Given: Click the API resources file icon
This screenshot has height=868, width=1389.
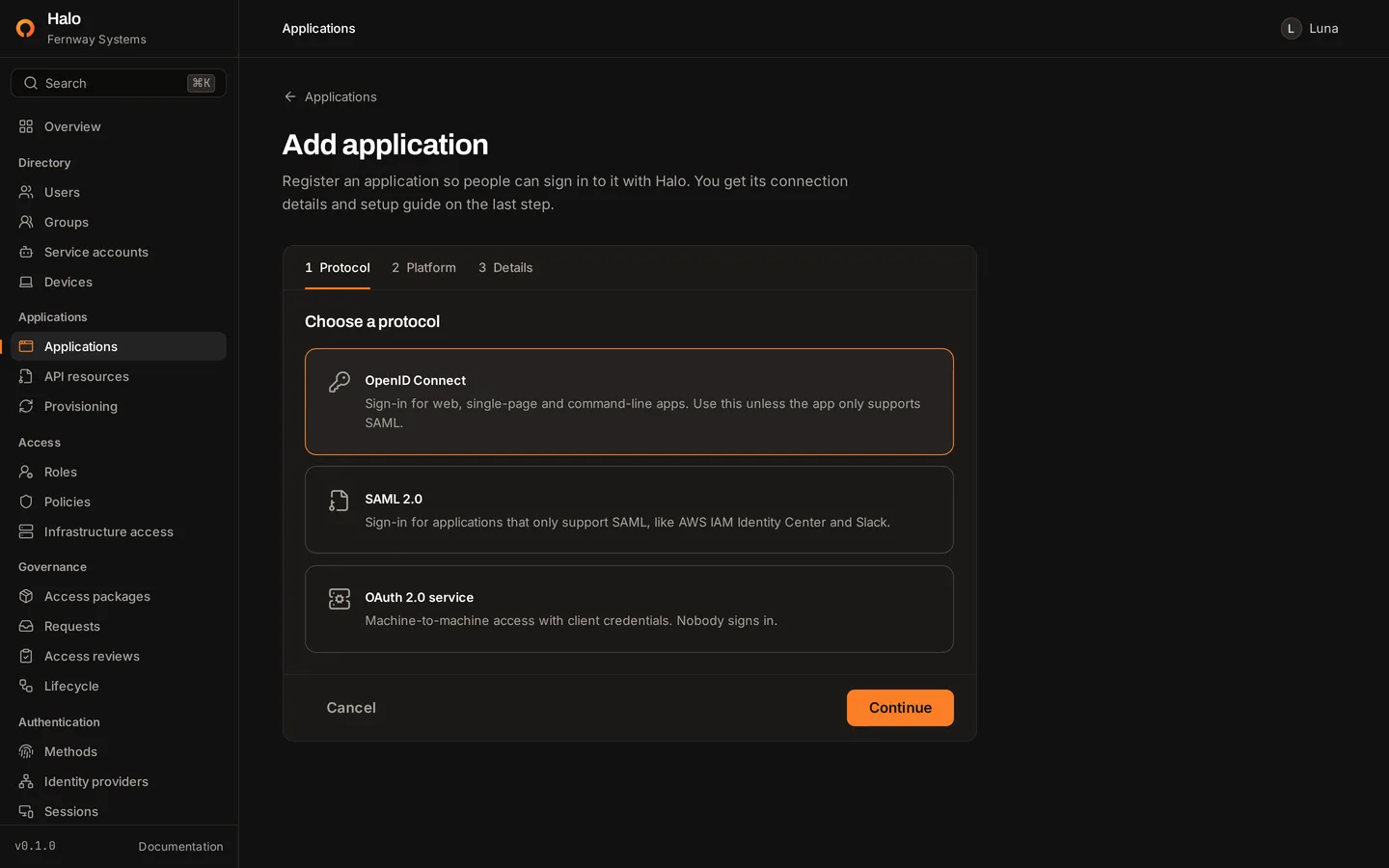Looking at the screenshot, I should [26, 376].
